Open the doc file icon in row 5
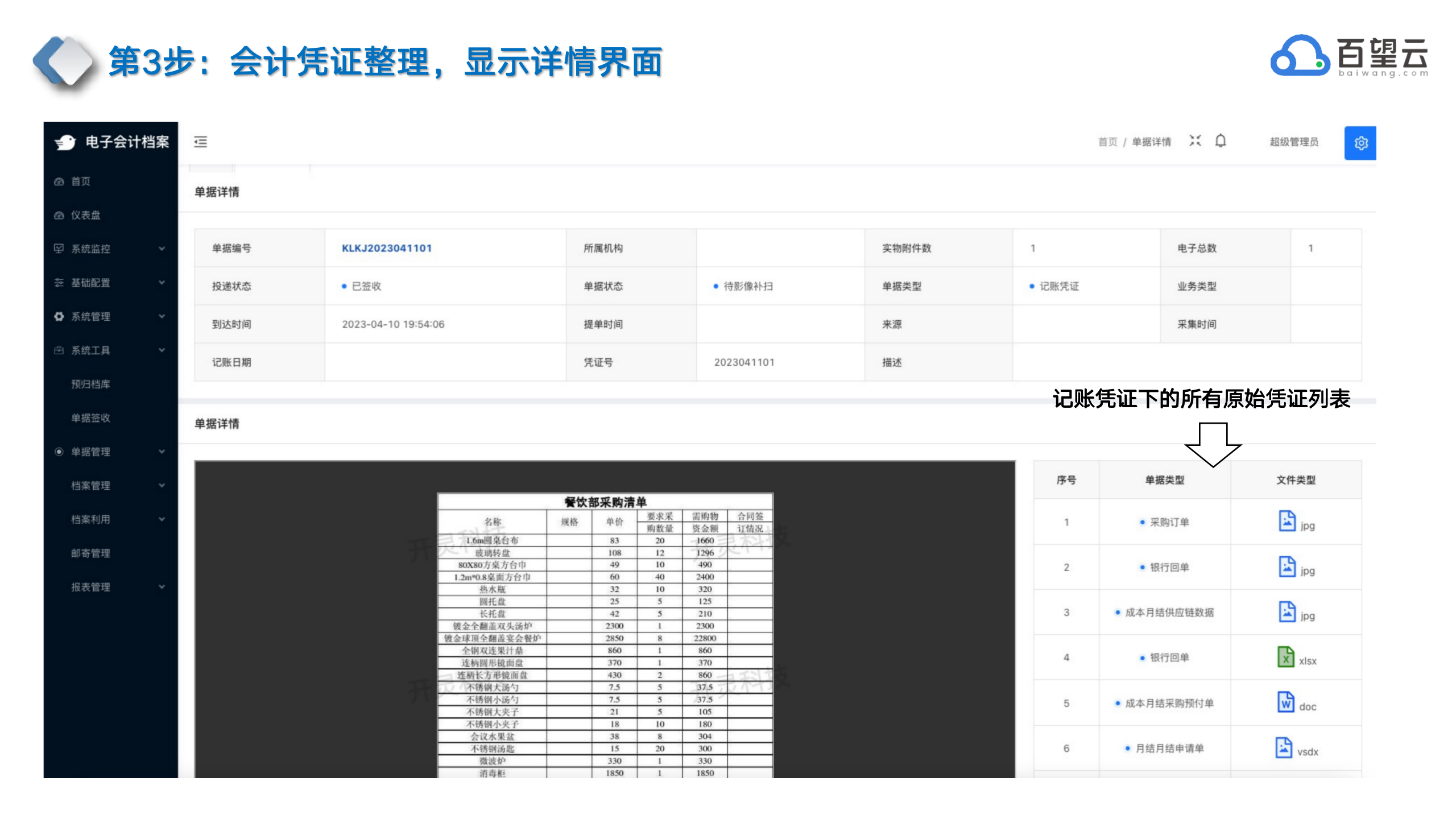Viewport: 1456px width, 819px height. click(x=1286, y=703)
